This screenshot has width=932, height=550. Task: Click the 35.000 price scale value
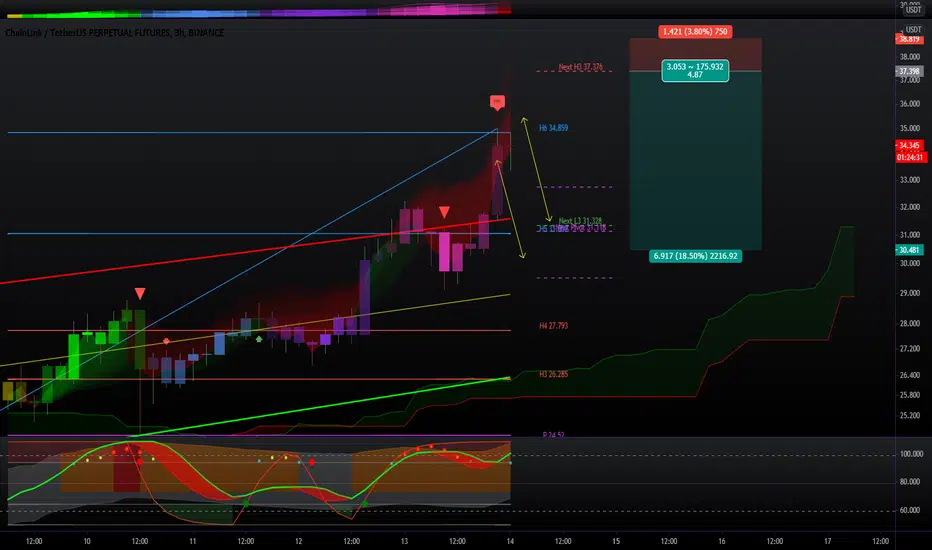point(910,128)
